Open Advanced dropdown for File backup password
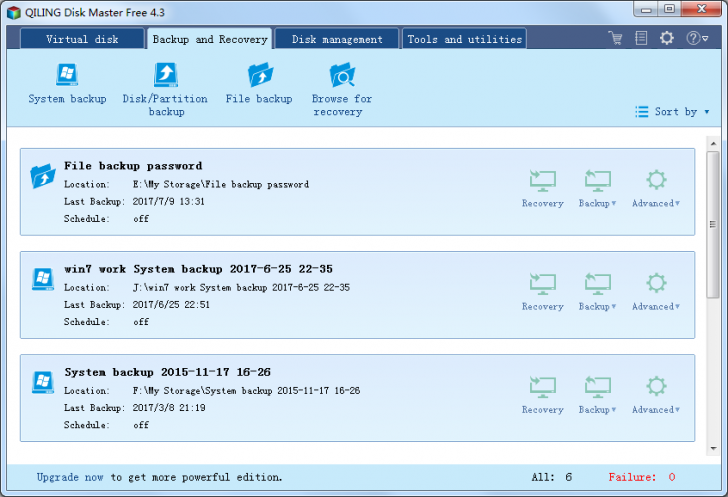Image resolution: width=728 pixels, height=497 pixels. 656,189
